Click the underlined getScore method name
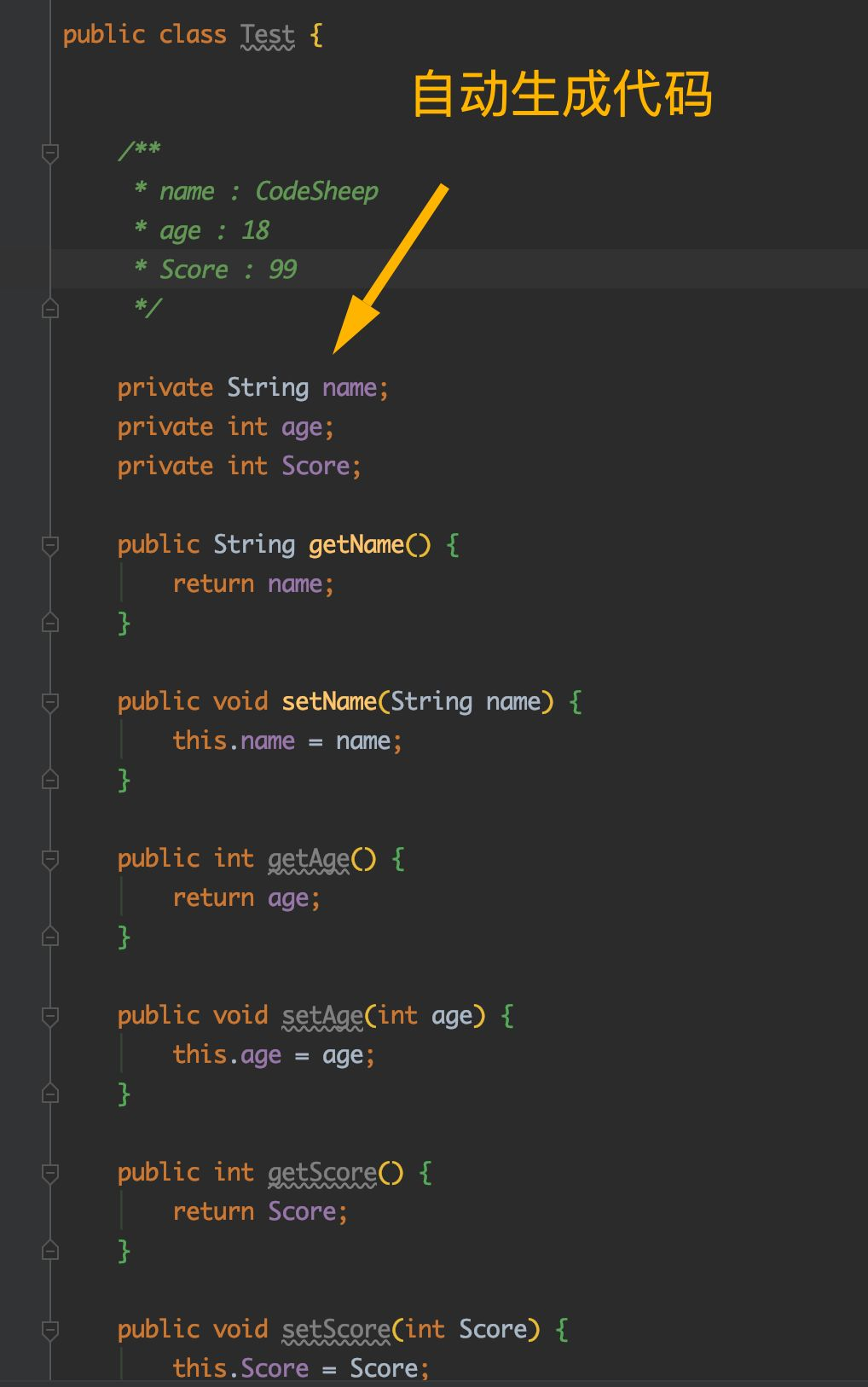Screen dimensions: 868x1387 pos(322,1173)
